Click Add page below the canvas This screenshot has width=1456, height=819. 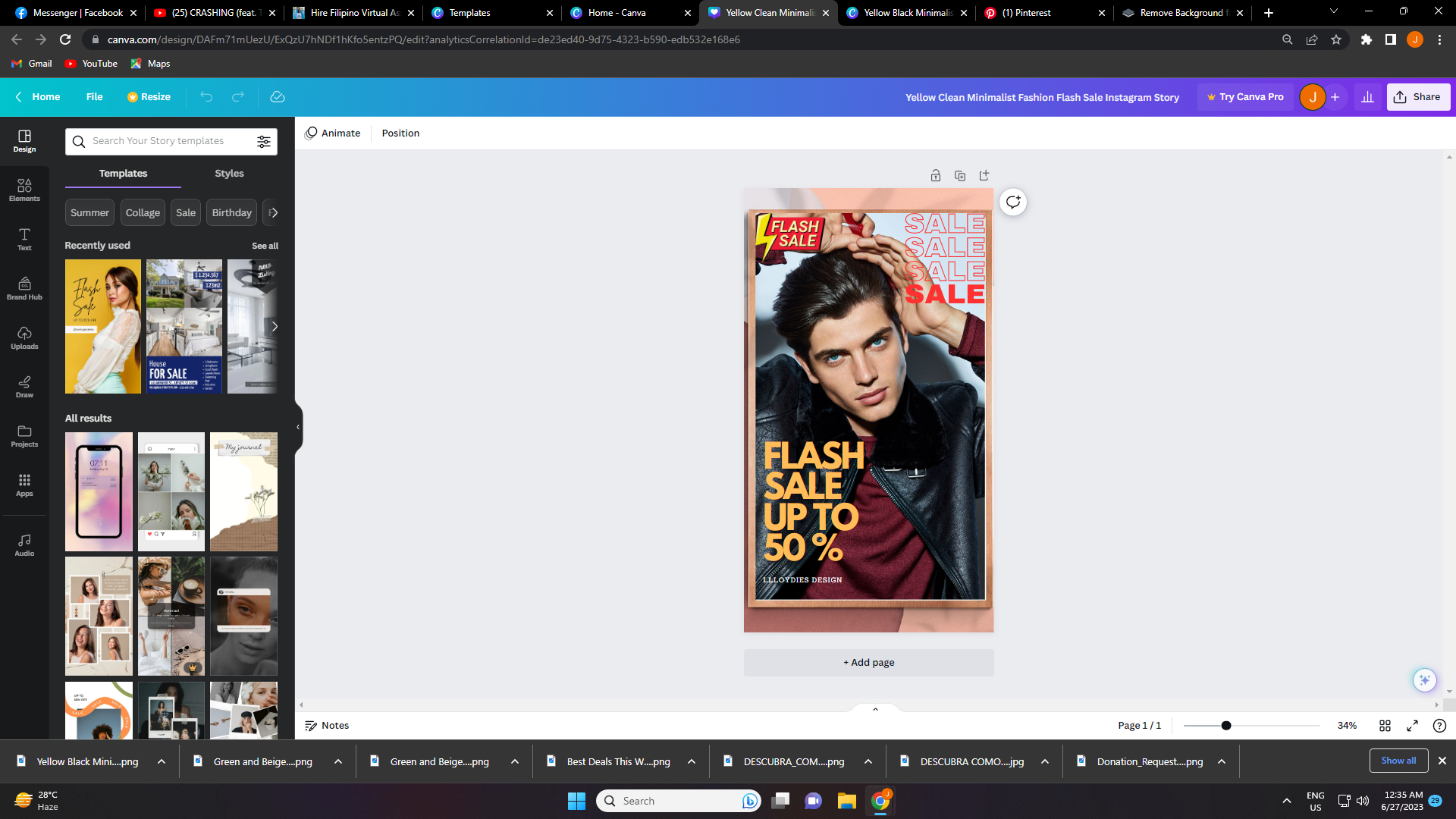point(868,663)
